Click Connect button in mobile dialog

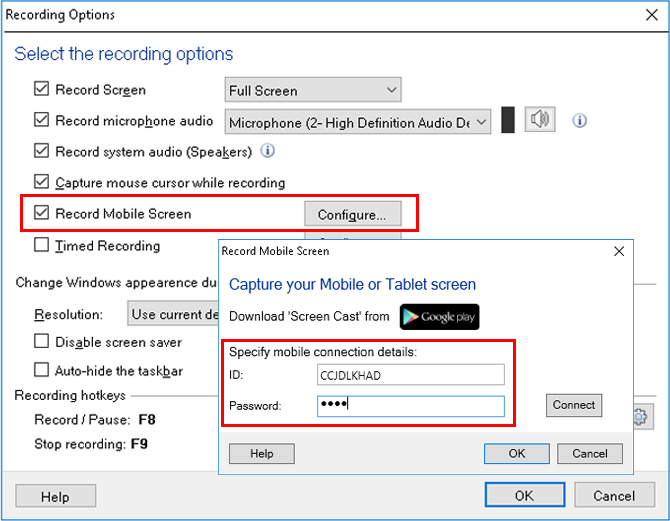coord(574,405)
